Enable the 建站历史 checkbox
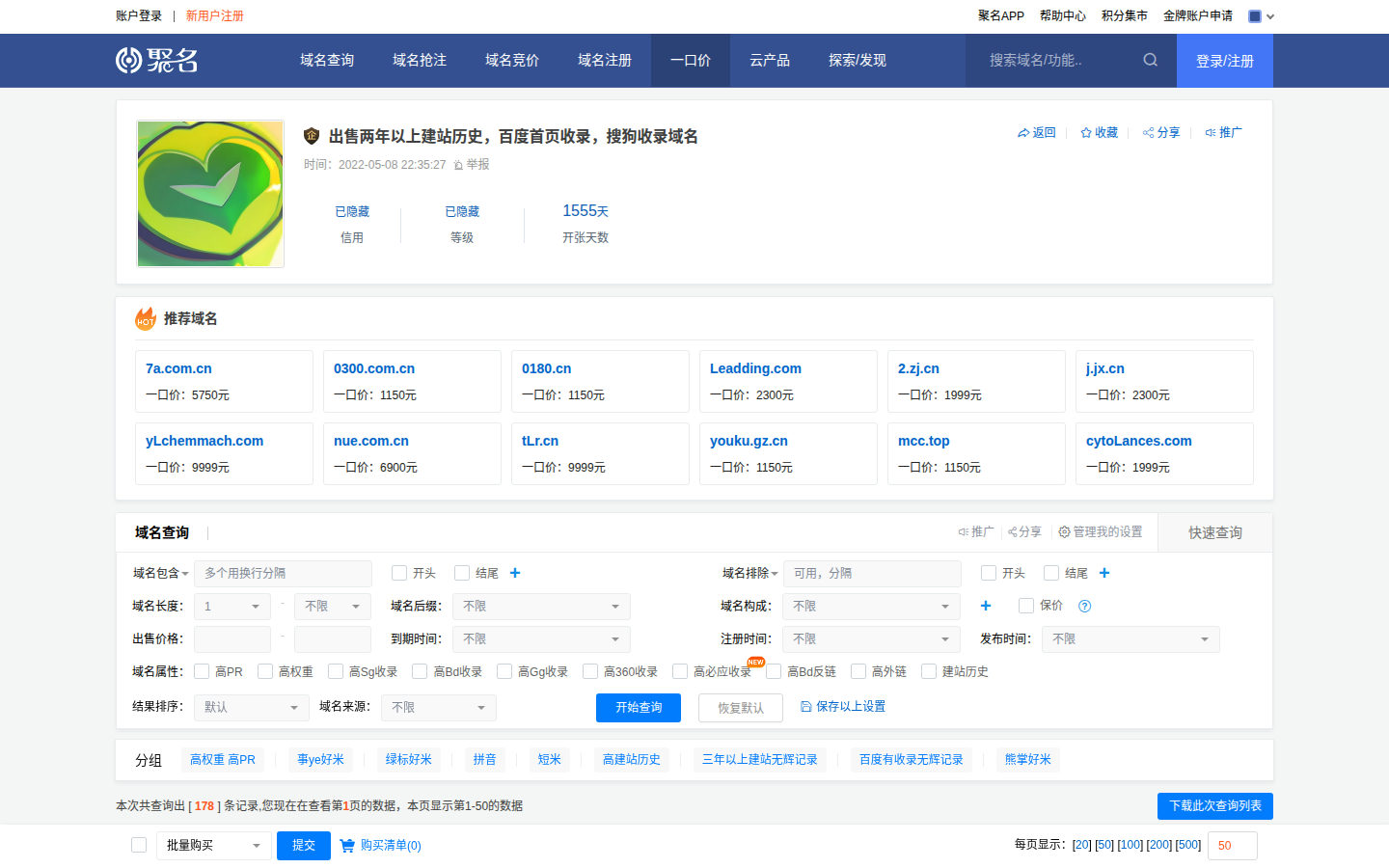This screenshot has width=1389, height=868. 929,671
